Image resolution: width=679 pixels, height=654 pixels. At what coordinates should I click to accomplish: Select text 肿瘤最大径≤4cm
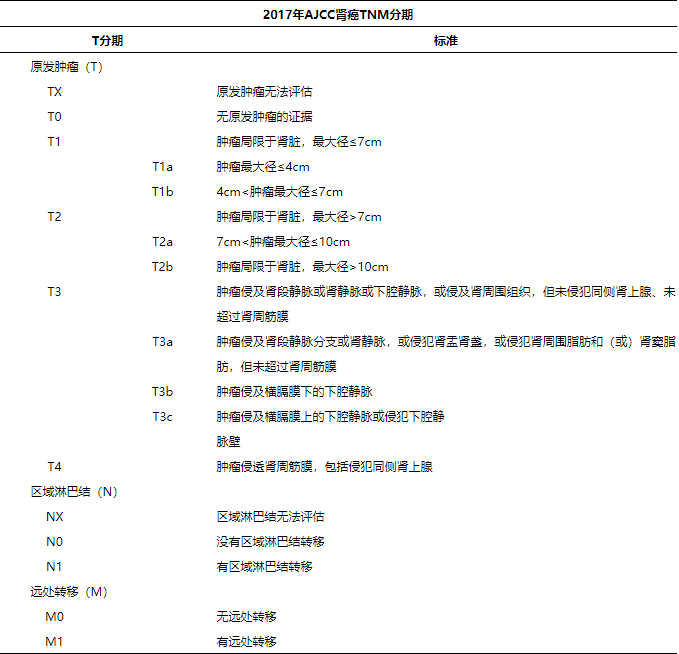[263, 167]
